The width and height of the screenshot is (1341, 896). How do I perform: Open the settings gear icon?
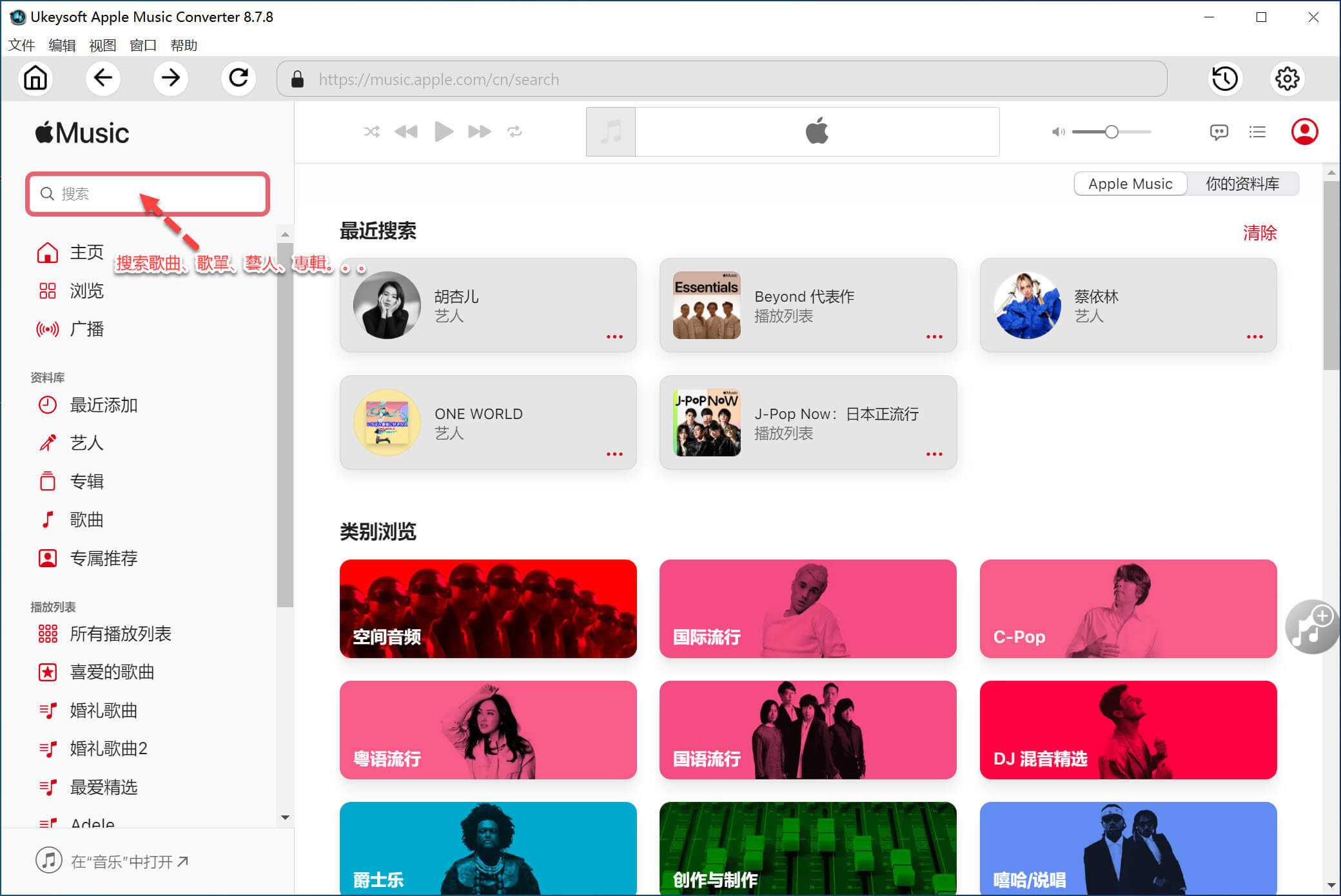pyautogui.click(x=1287, y=78)
